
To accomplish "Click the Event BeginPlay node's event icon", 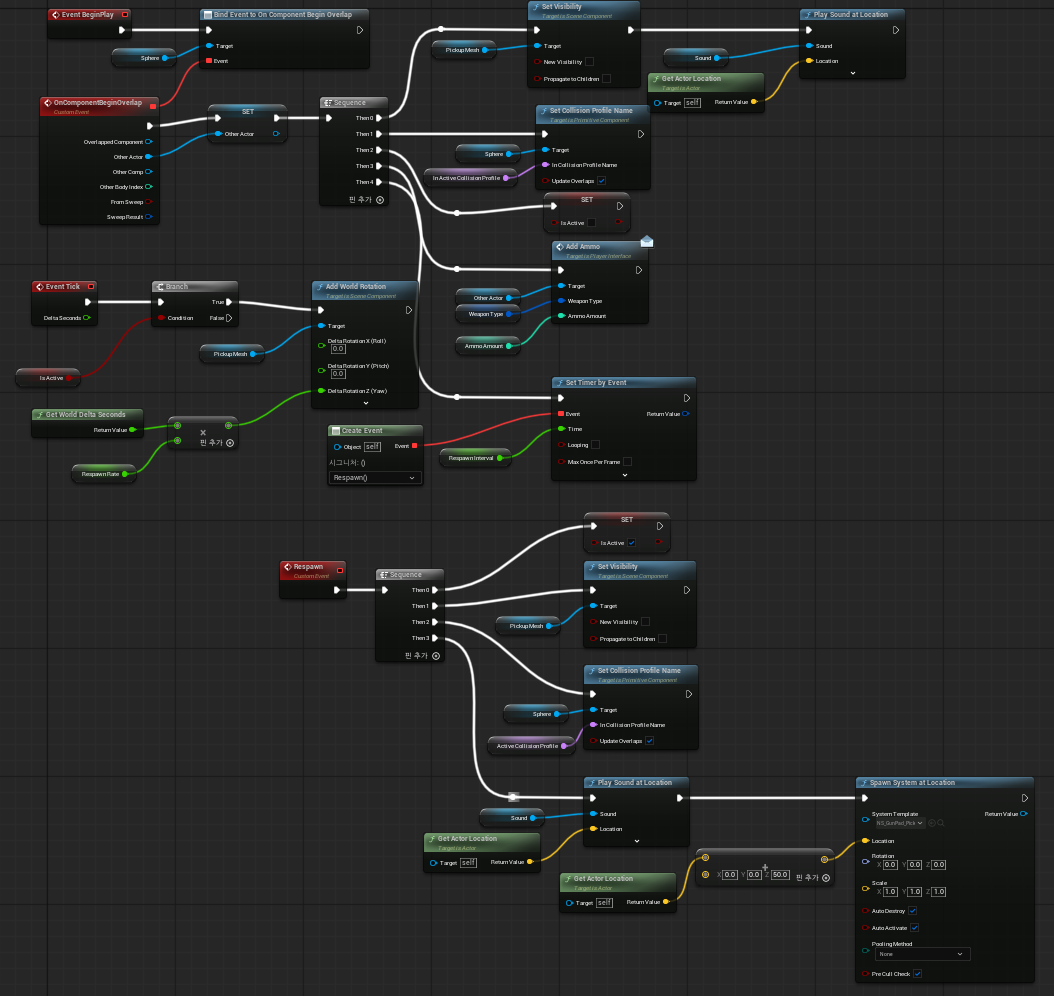I will [55, 15].
